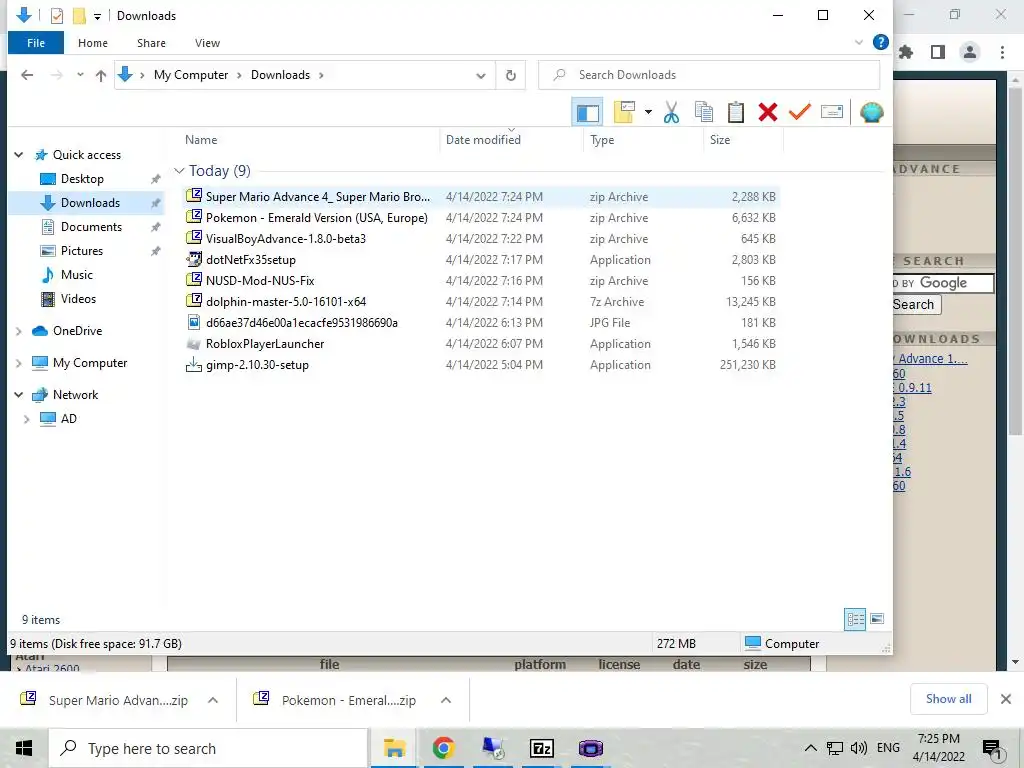Show hidden tray icons chevron

click(810, 748)
